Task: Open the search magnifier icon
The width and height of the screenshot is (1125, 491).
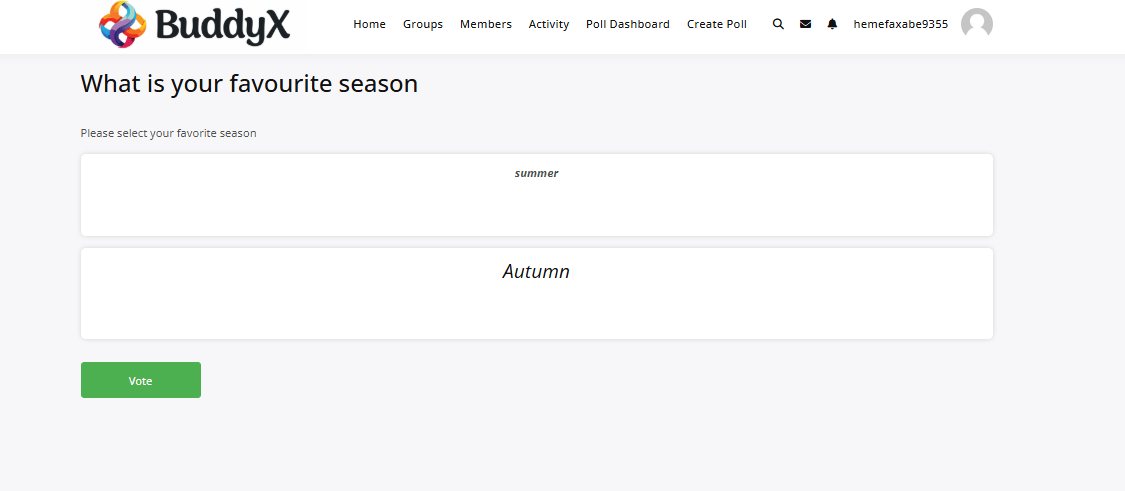Action: pos(778,24)
